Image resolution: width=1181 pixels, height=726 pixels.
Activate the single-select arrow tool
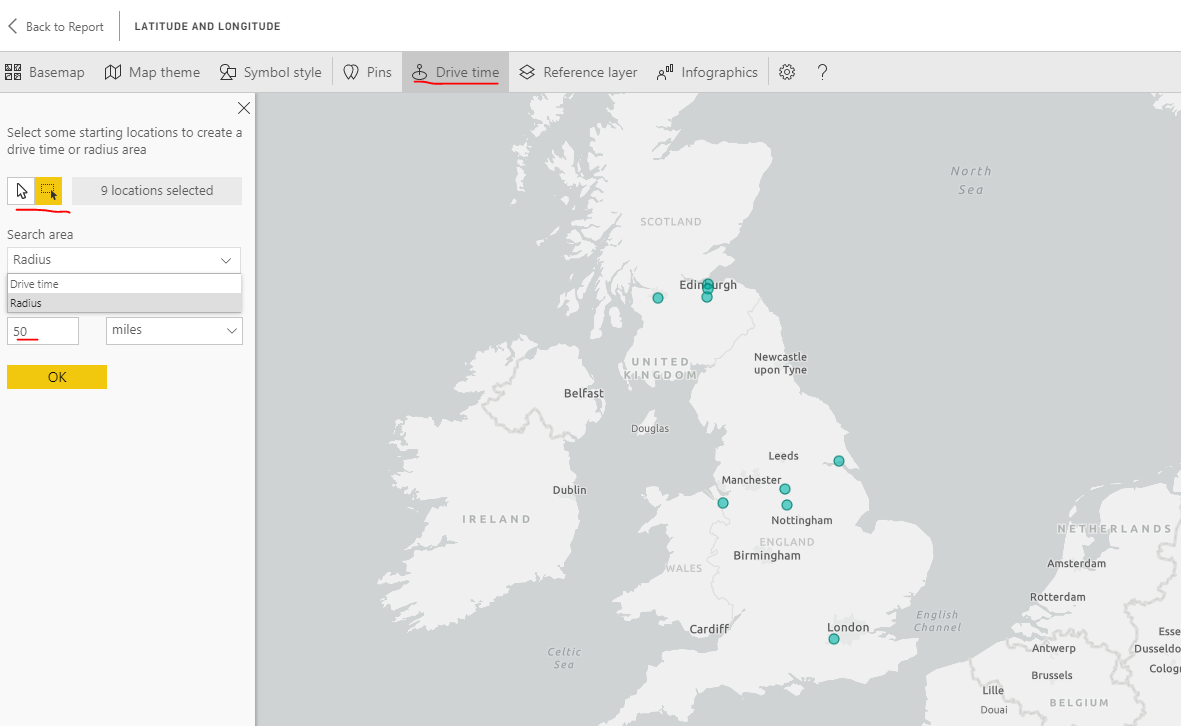click(x=21, y=191)
